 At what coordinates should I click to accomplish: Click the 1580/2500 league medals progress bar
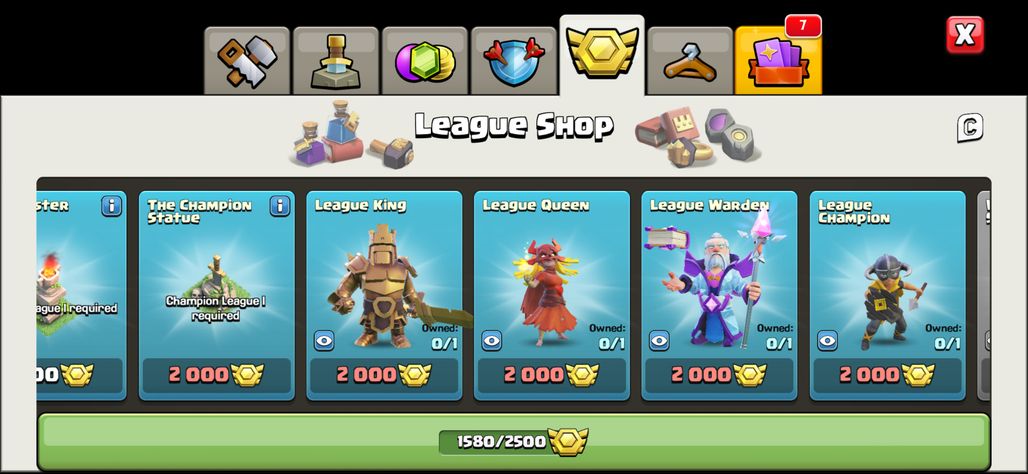(513, 441)
